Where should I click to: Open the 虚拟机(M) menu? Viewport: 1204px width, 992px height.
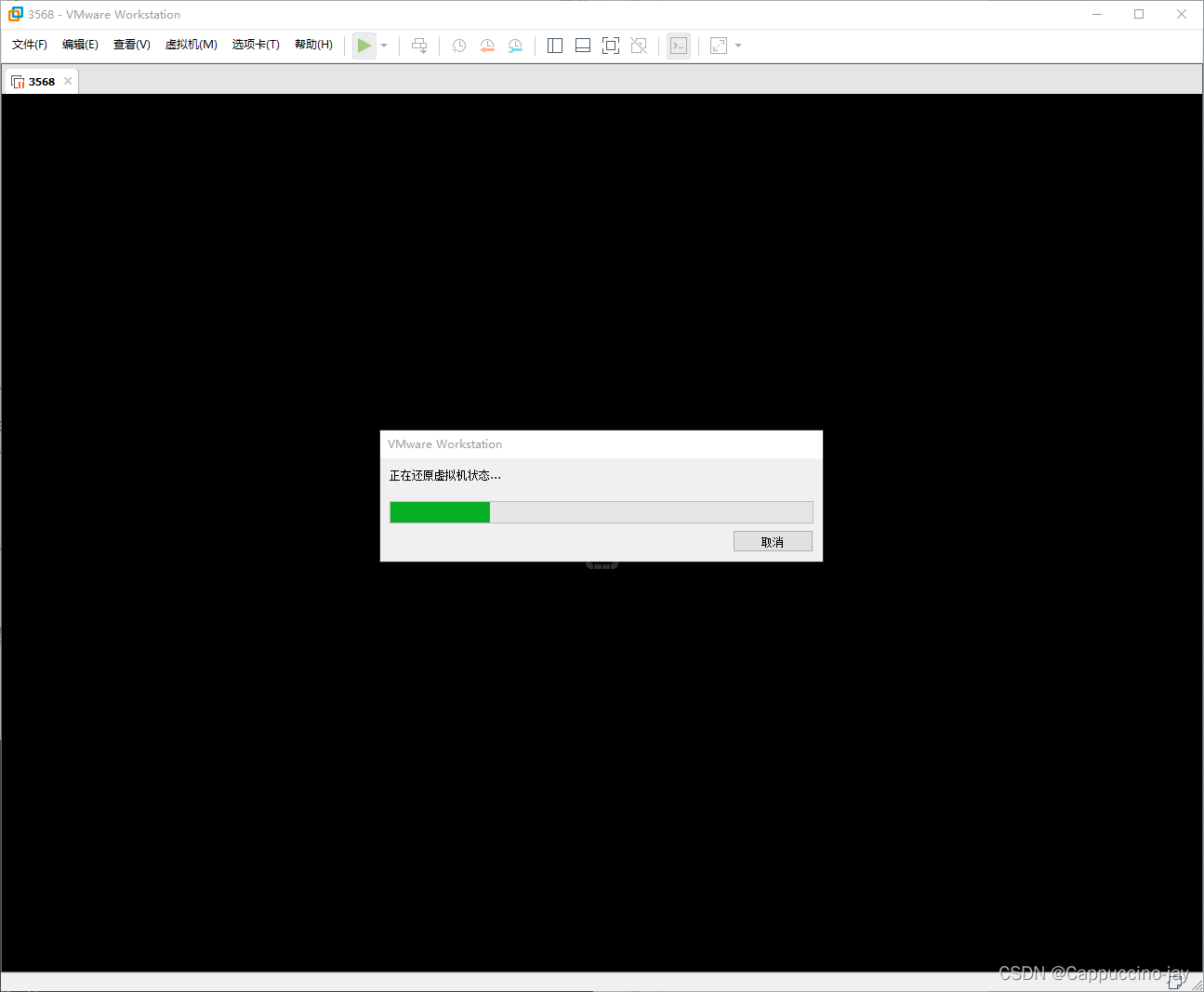192,45
